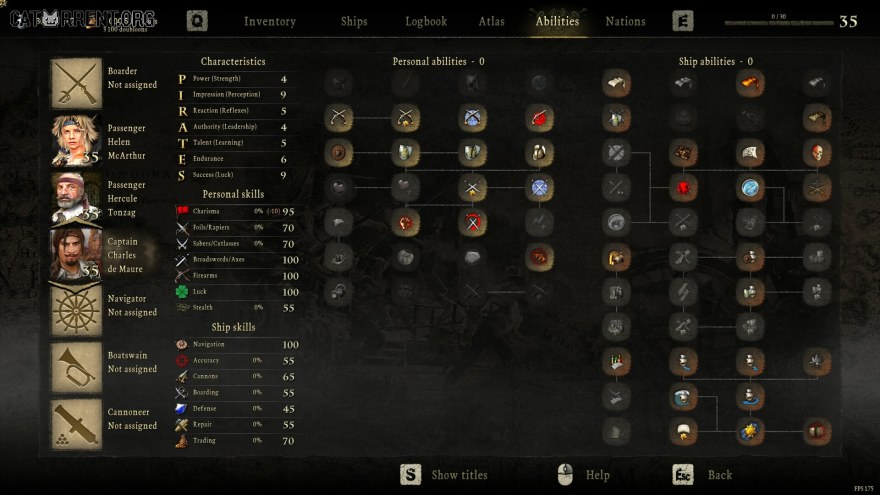880x495 pixels.
Task: Select the Navigator ship wheel slot
Action: point(76,311)
